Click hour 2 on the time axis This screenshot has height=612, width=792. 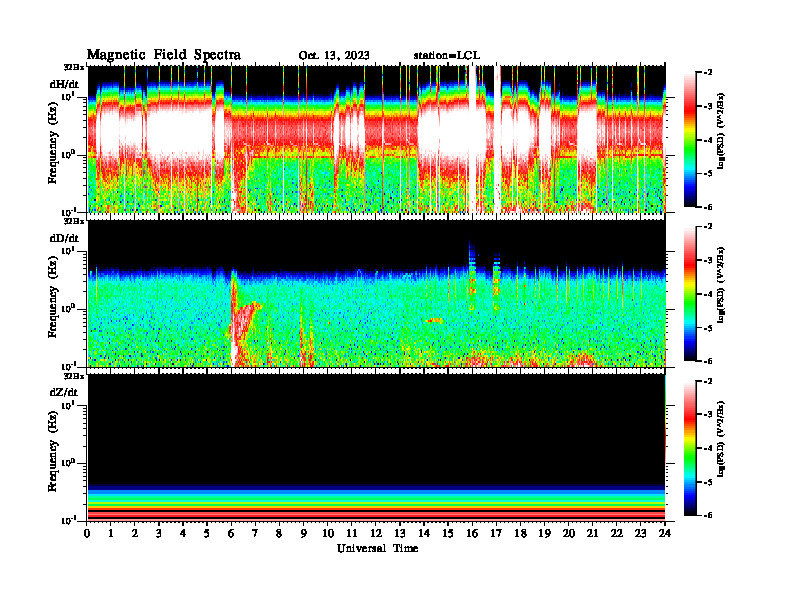(135, 533)
